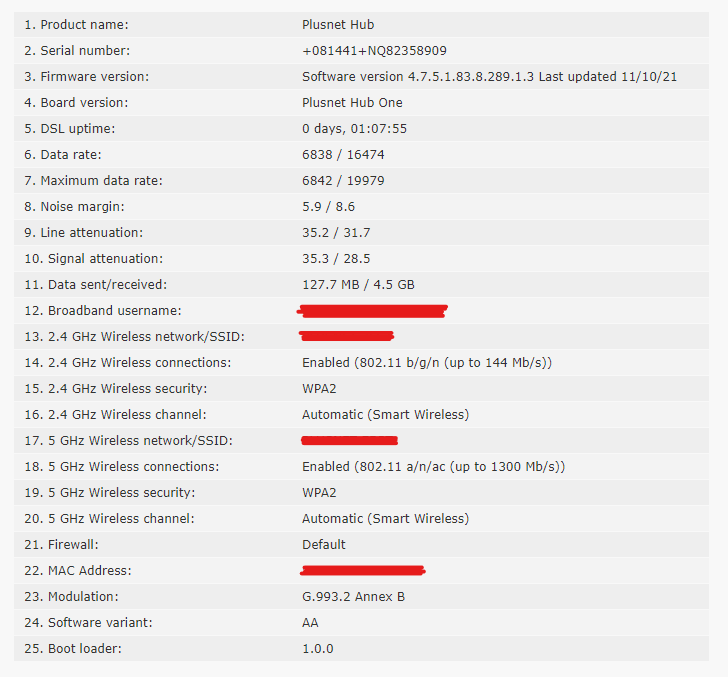
Task: Click the Data sent/received value
Action: [x=358, y=284]
